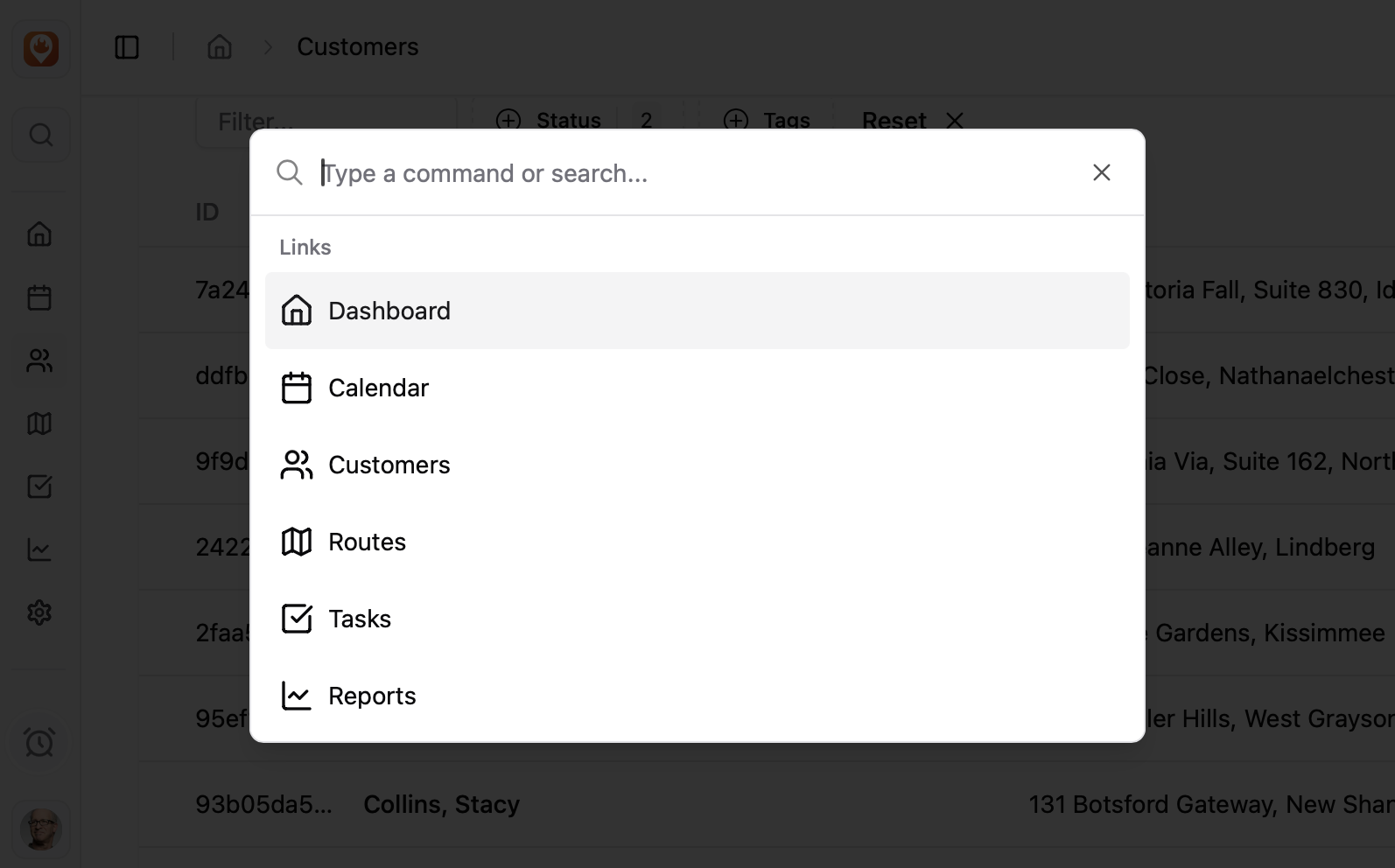Open Calendar from the sidebar icon
The height and width of the screenshot is (868, 1395).
click(39, 297)
